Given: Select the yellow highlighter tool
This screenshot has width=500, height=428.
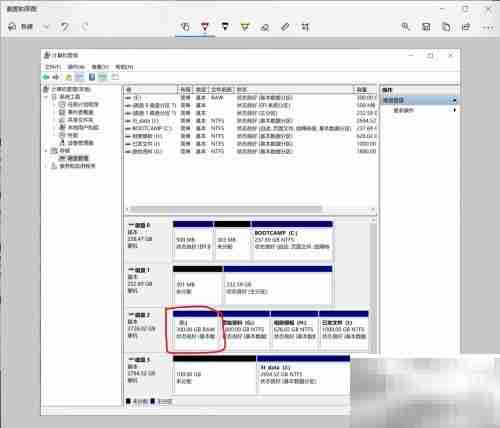Looking at the screenshot, I should coord(245,27).
